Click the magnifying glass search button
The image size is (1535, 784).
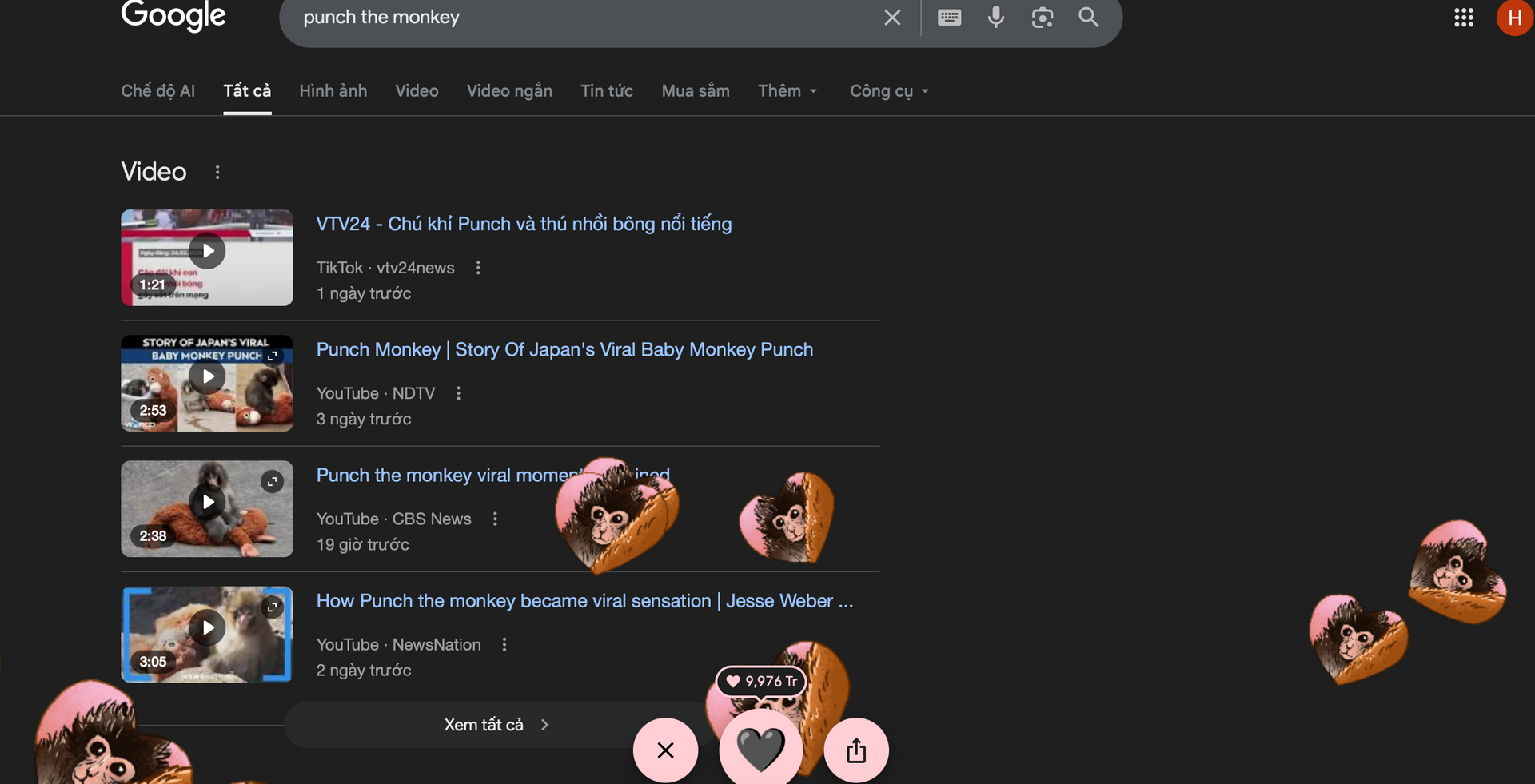(x=1088, y=18)
